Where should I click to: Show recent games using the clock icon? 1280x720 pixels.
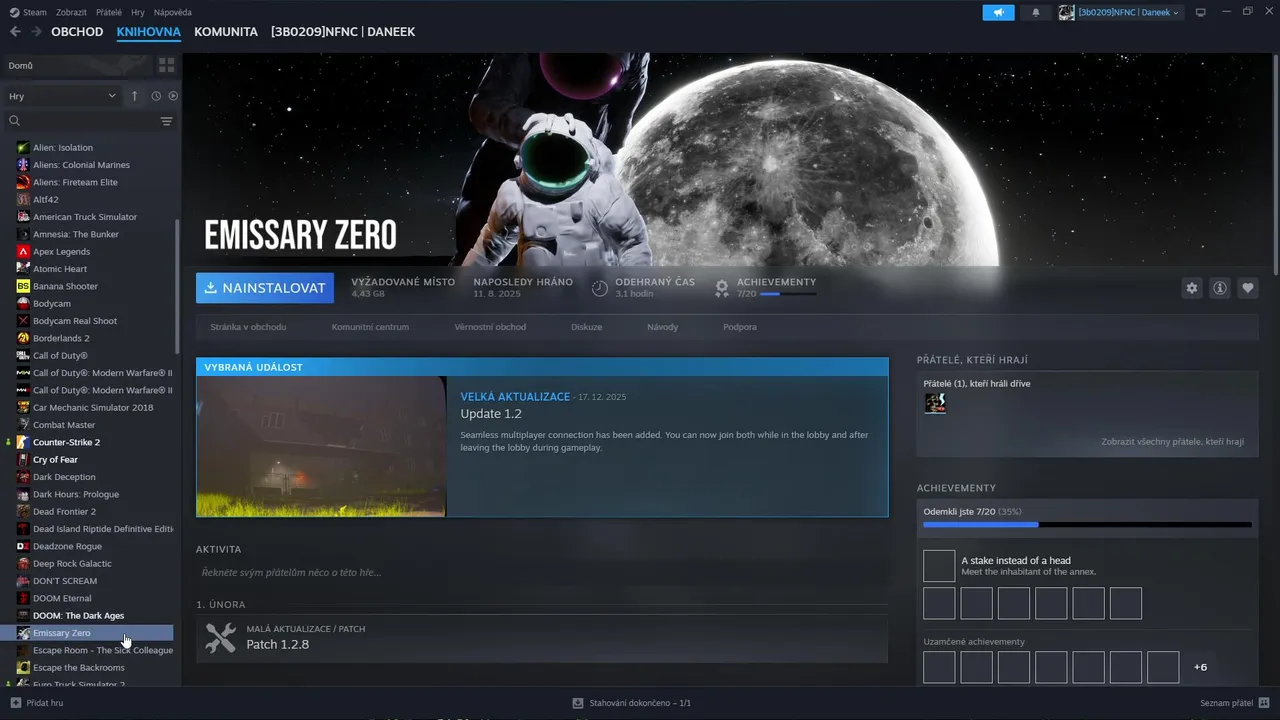tap(156, 96)
